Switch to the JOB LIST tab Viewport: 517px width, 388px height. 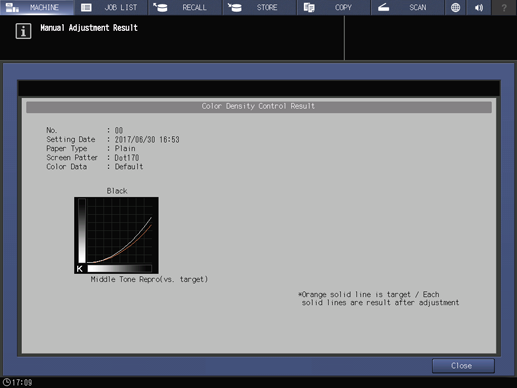click(x=111, y=7)
